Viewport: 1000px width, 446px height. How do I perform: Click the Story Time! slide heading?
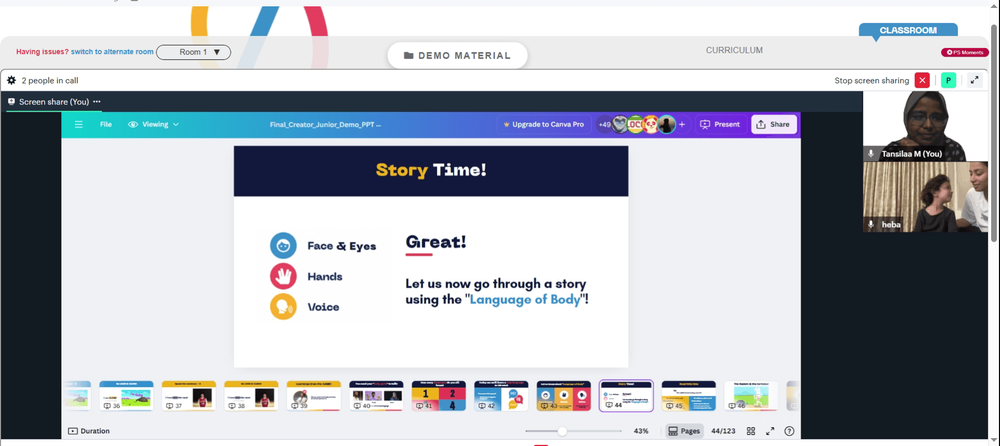coord(431,170)
